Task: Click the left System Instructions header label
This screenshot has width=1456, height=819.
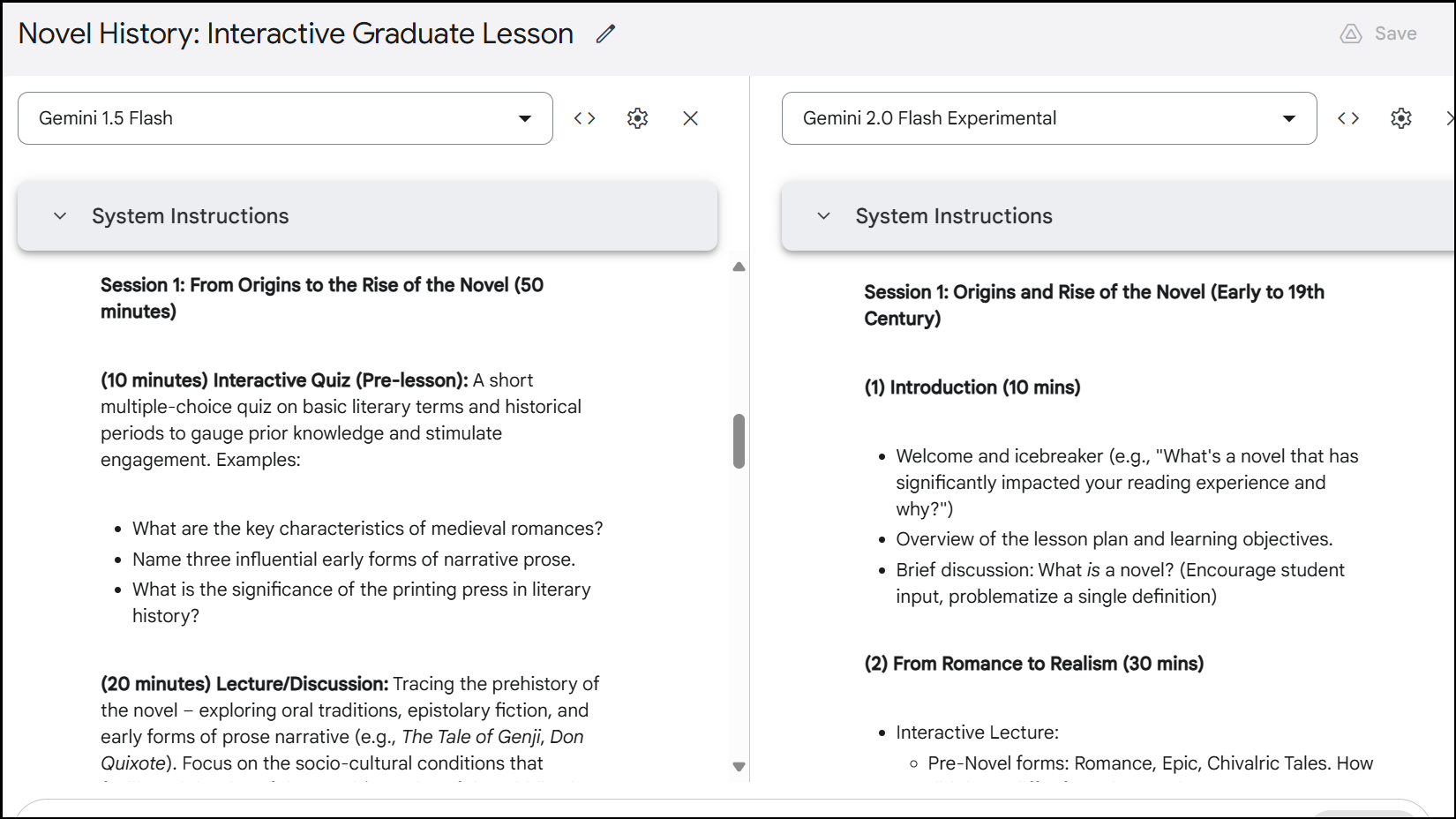Action: click(190, 216)
